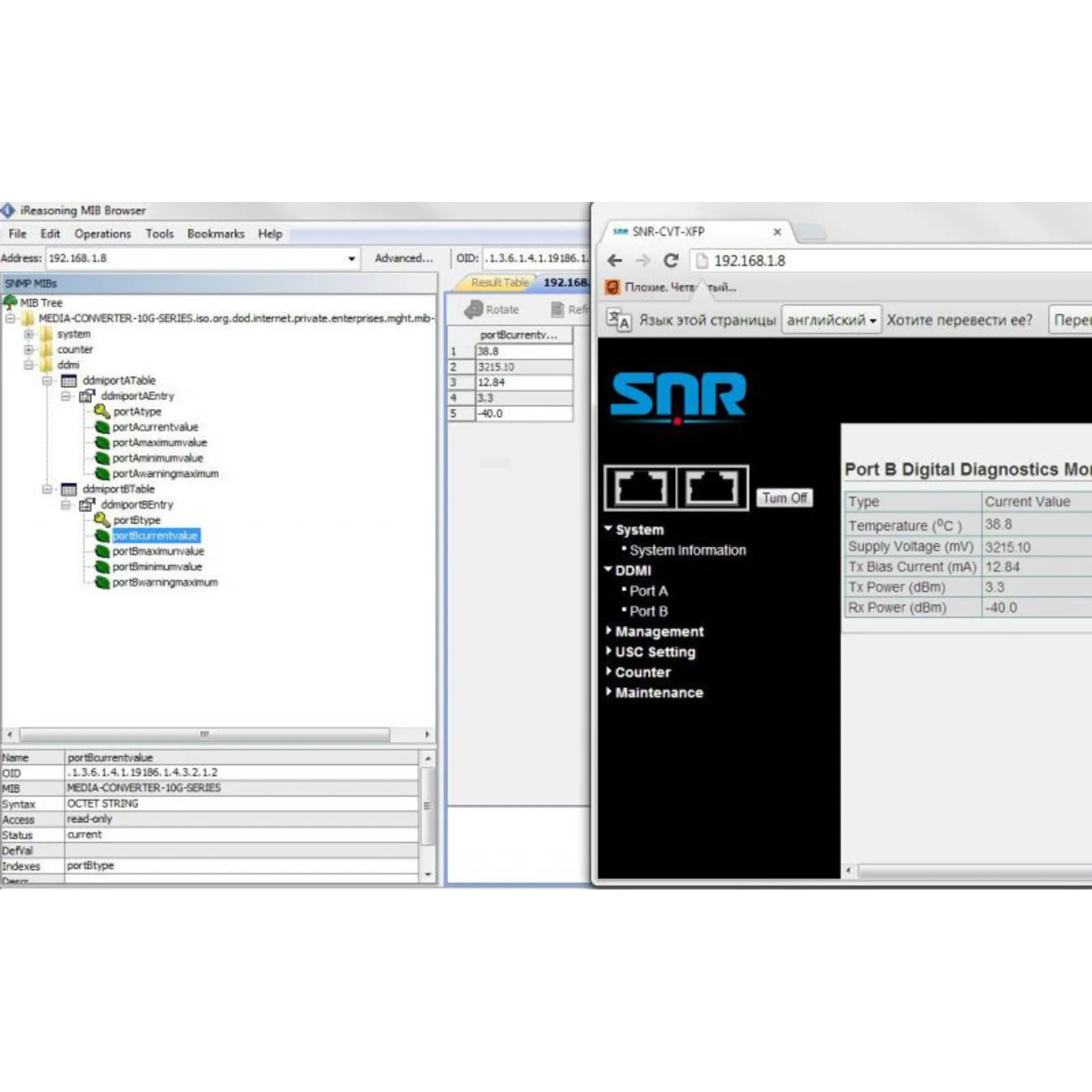The height and width of the screenshot is (1092, 1092).
Task: Click the MIB tree horizontal scrollbar
Action: [x=205, y=735]
